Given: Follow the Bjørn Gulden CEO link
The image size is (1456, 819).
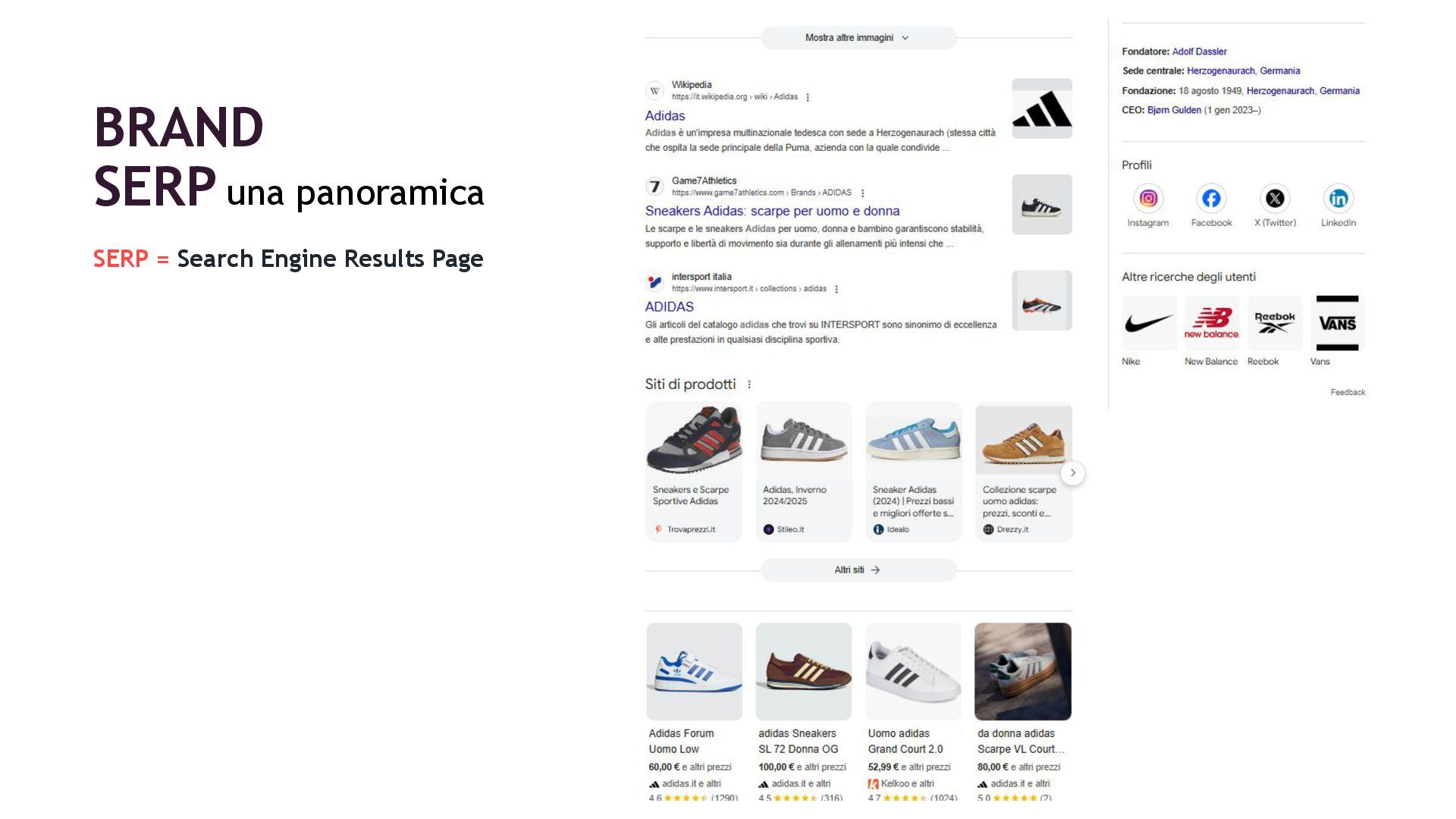Looking at the screenshot, I should tap(1174, 110).
